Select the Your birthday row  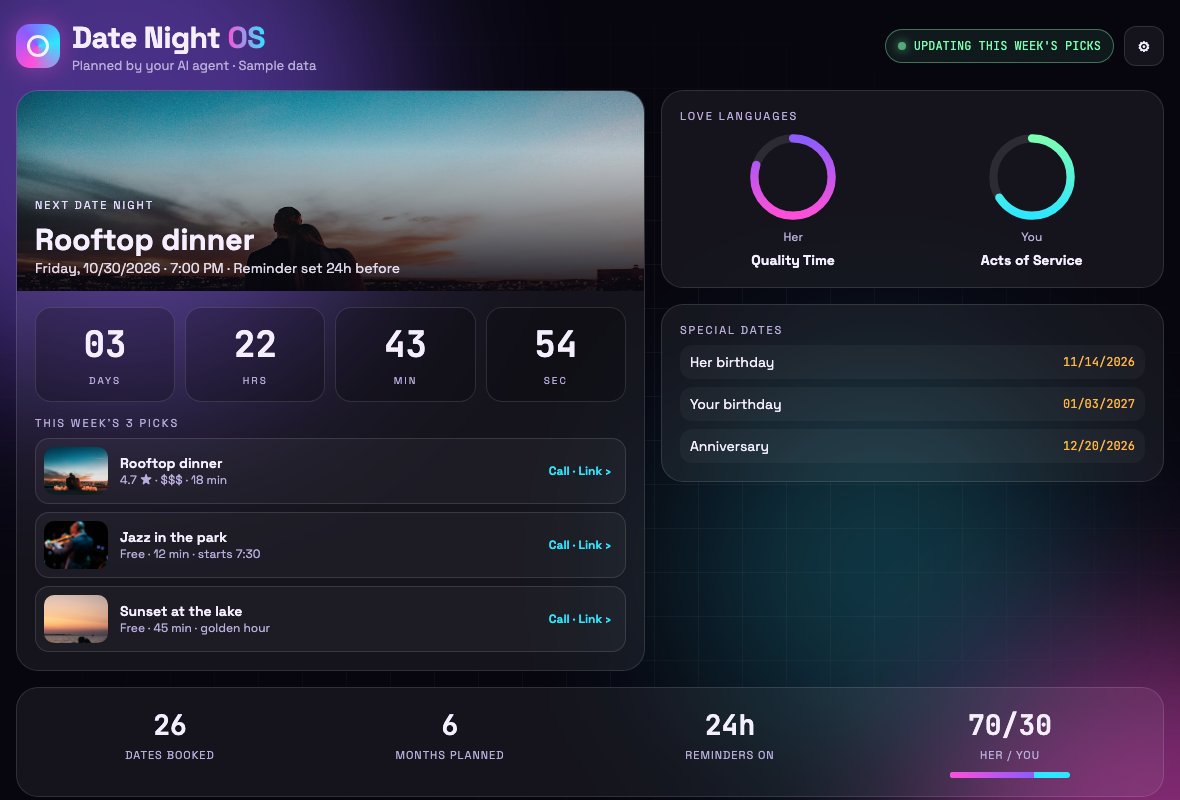pyautogui.click(x=911, y=404)
